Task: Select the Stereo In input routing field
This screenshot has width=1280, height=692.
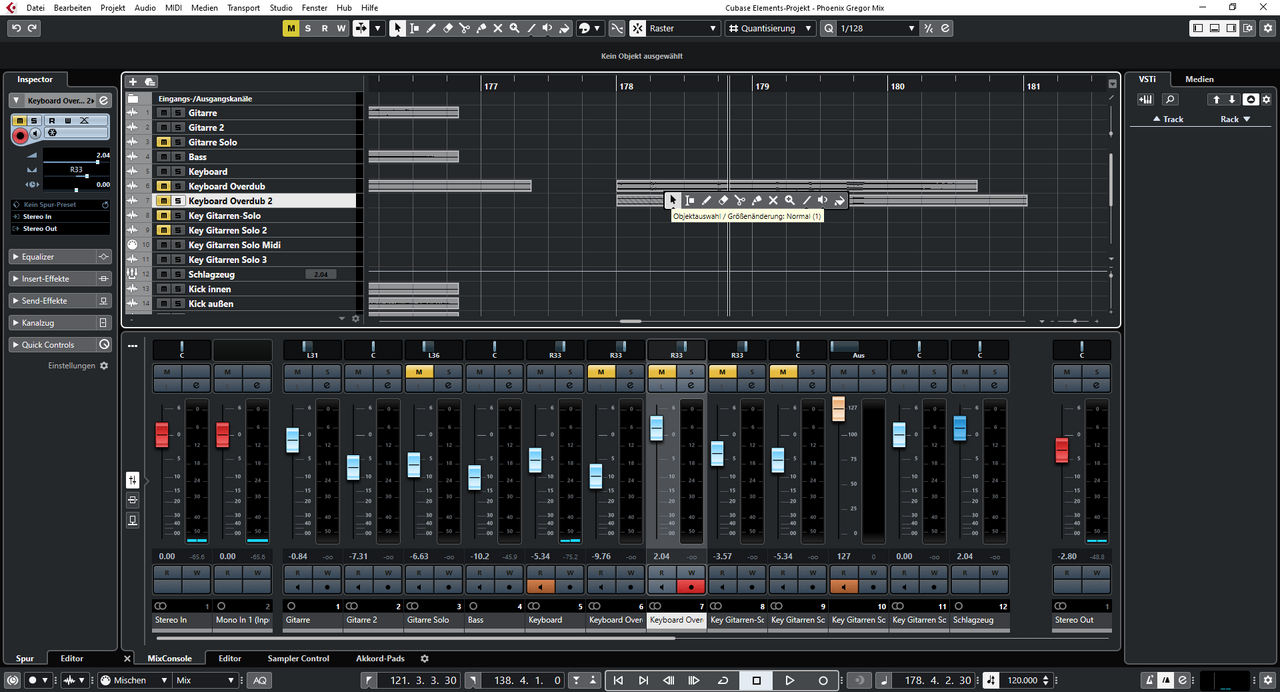Action: tap(60, 216)
